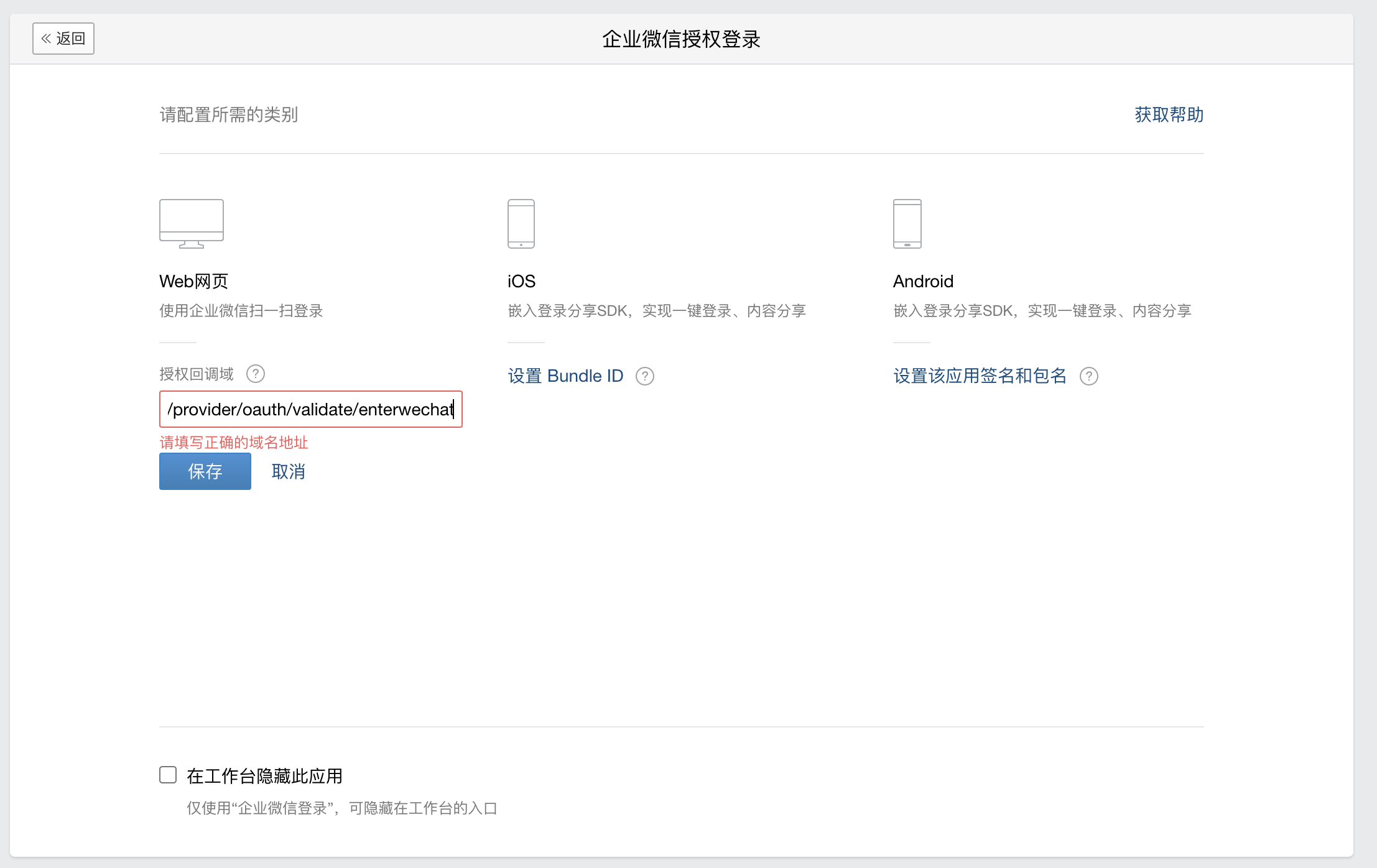1377x868 pixels.
Task: Click the Web网页 desktop monitor icon
Action: [192, 224]
